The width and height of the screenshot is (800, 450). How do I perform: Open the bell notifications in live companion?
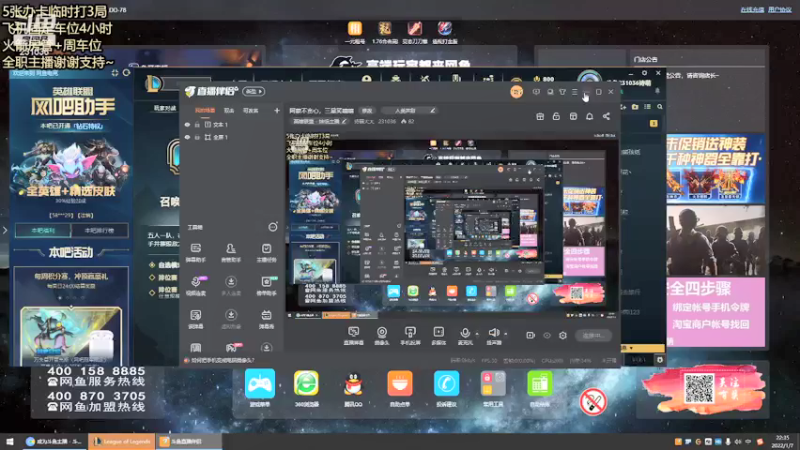(x=589, y=116)
